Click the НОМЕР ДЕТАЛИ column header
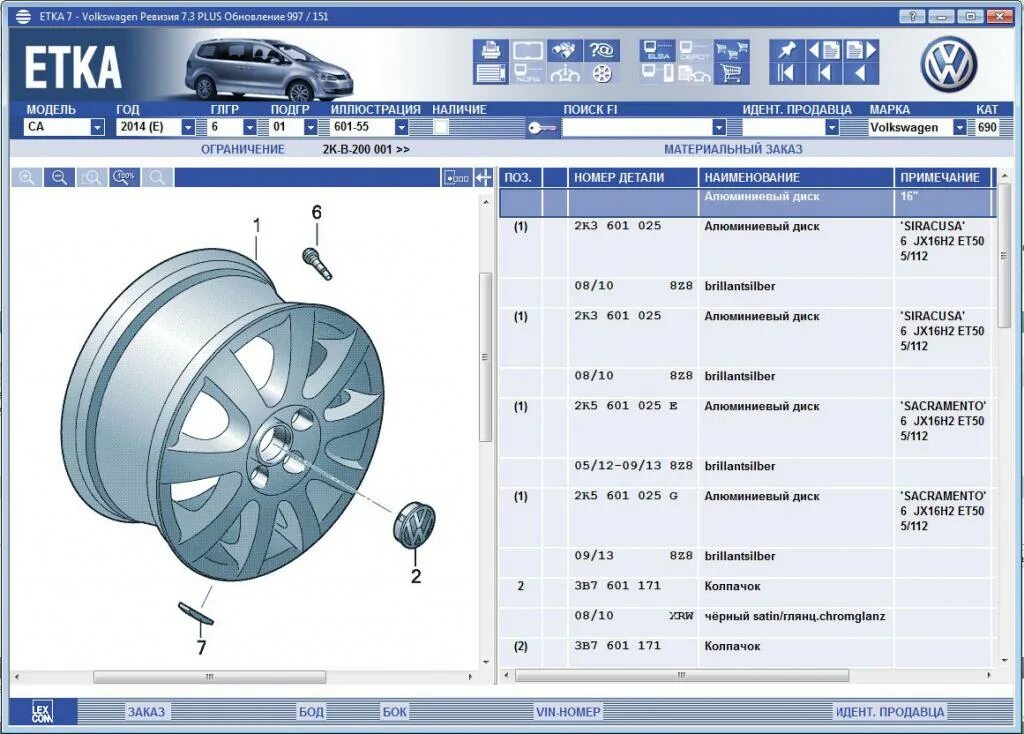The image size is (1024, 734). (633, 177)
